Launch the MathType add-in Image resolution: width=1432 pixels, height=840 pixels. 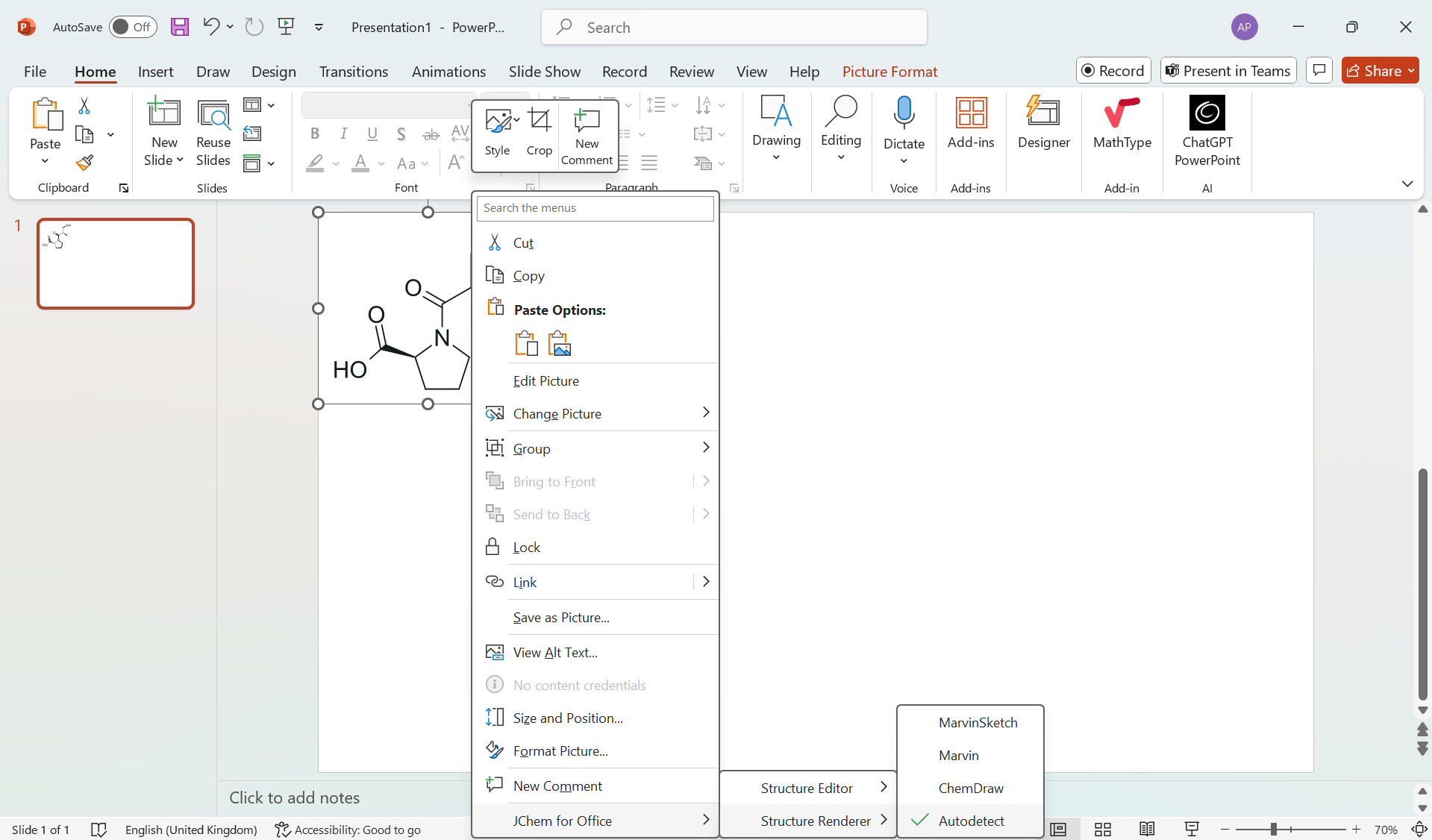(x=1122, y=128)
